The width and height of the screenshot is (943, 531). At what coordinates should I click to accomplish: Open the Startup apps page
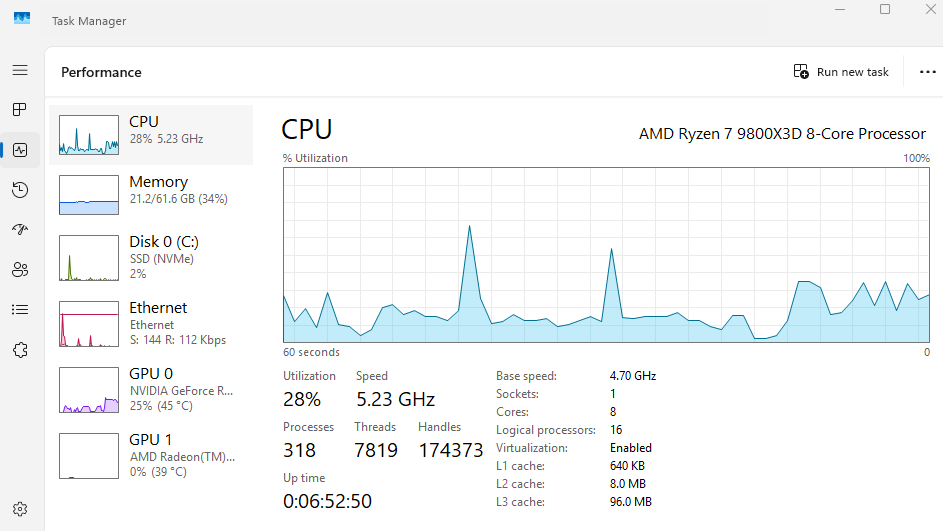pyautogui.click(x=20, y=230)
